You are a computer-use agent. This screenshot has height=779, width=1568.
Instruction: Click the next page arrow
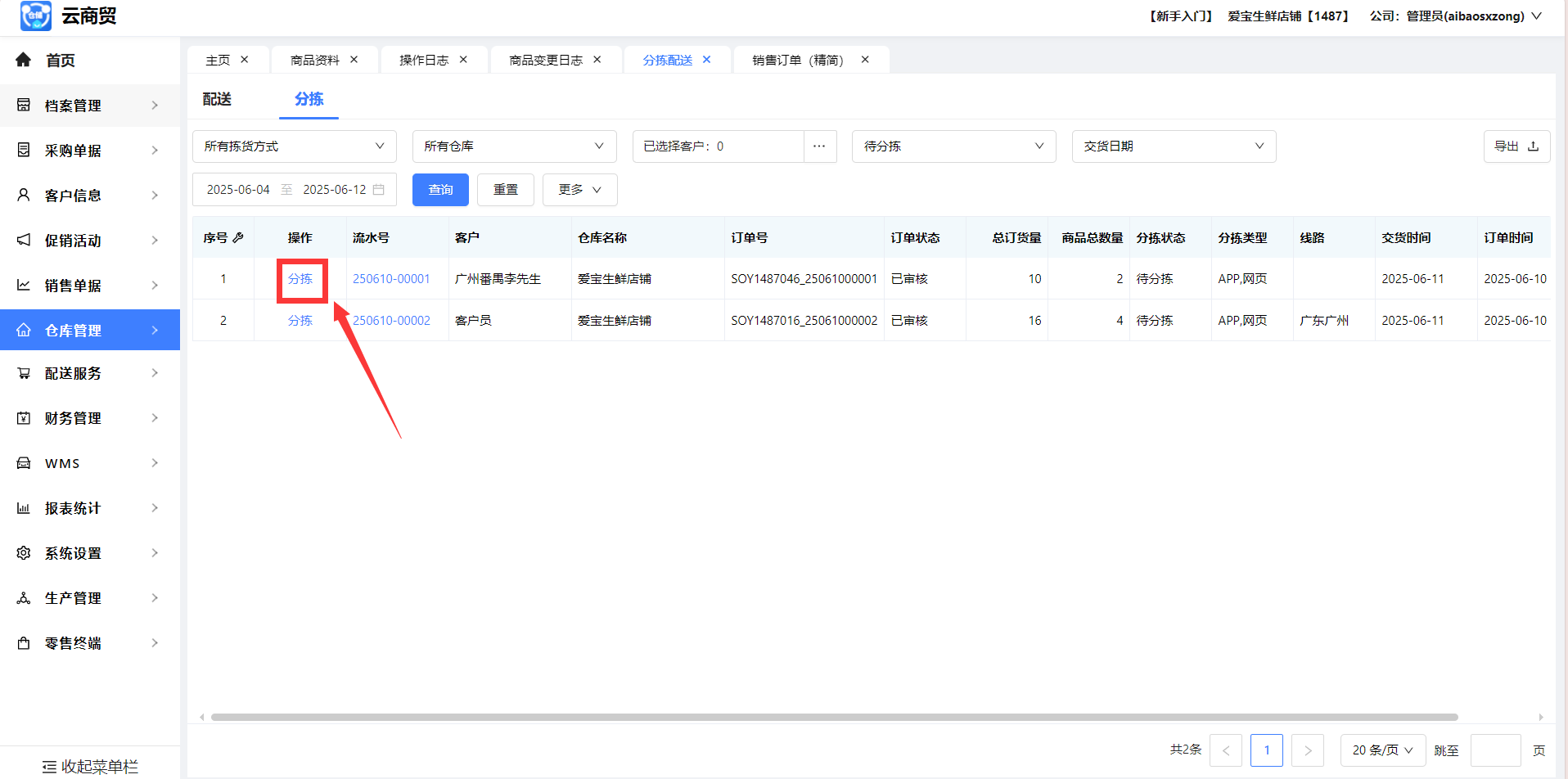(1307, 750)
